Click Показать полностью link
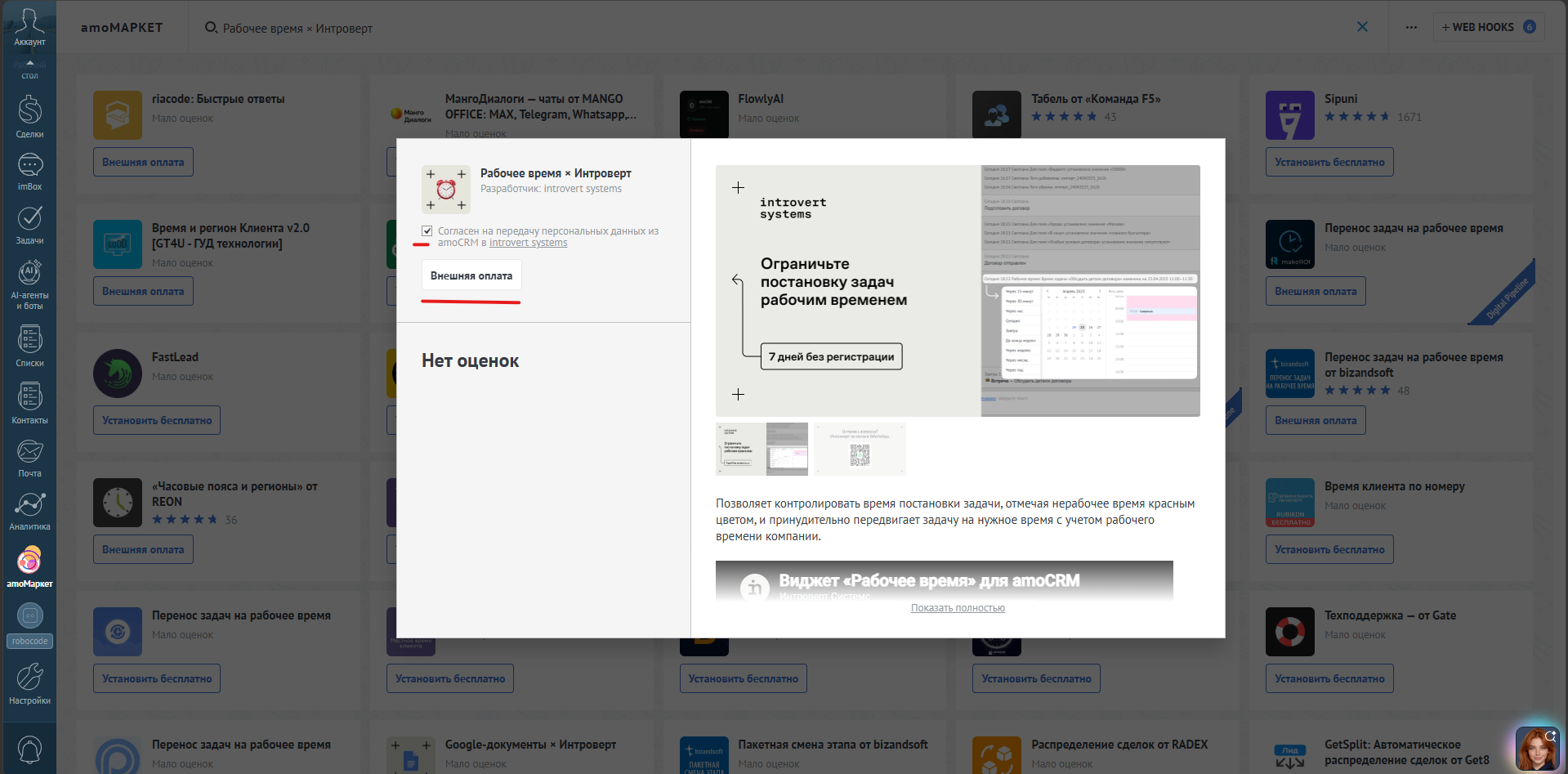This screenshot has width=1568, height=774. point(958,608)
